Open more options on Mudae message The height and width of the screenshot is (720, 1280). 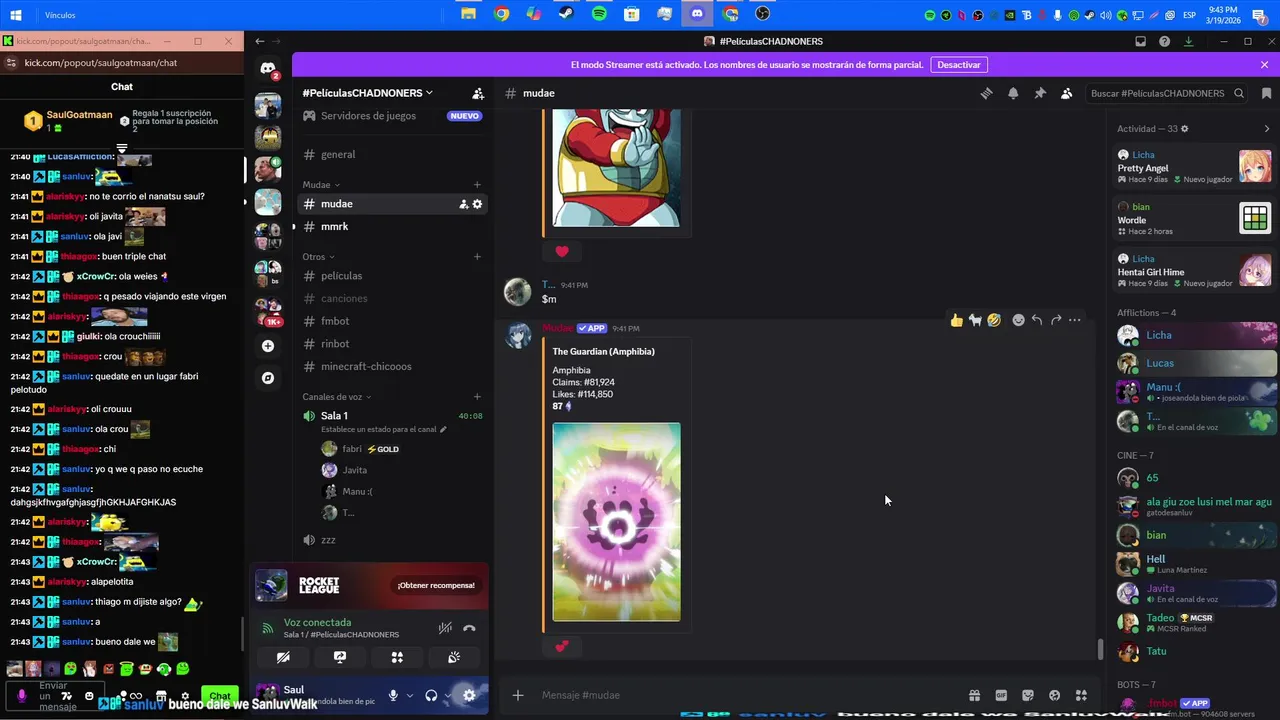point(1075,320)
